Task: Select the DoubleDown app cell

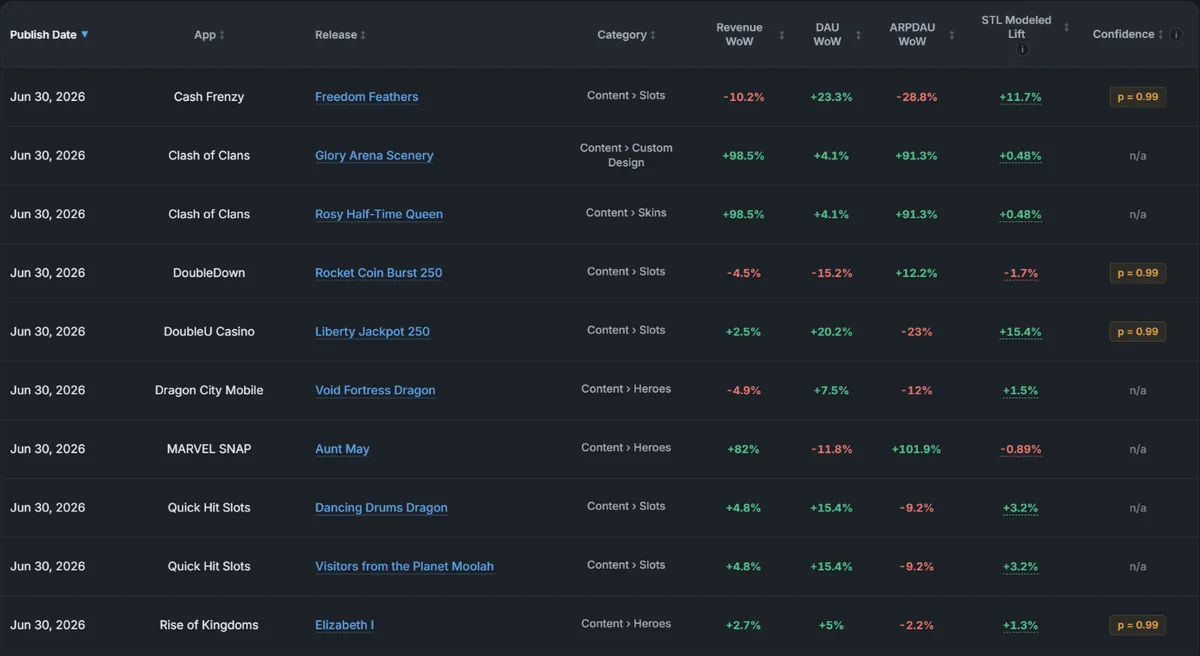Action: [x=209, y=273]
